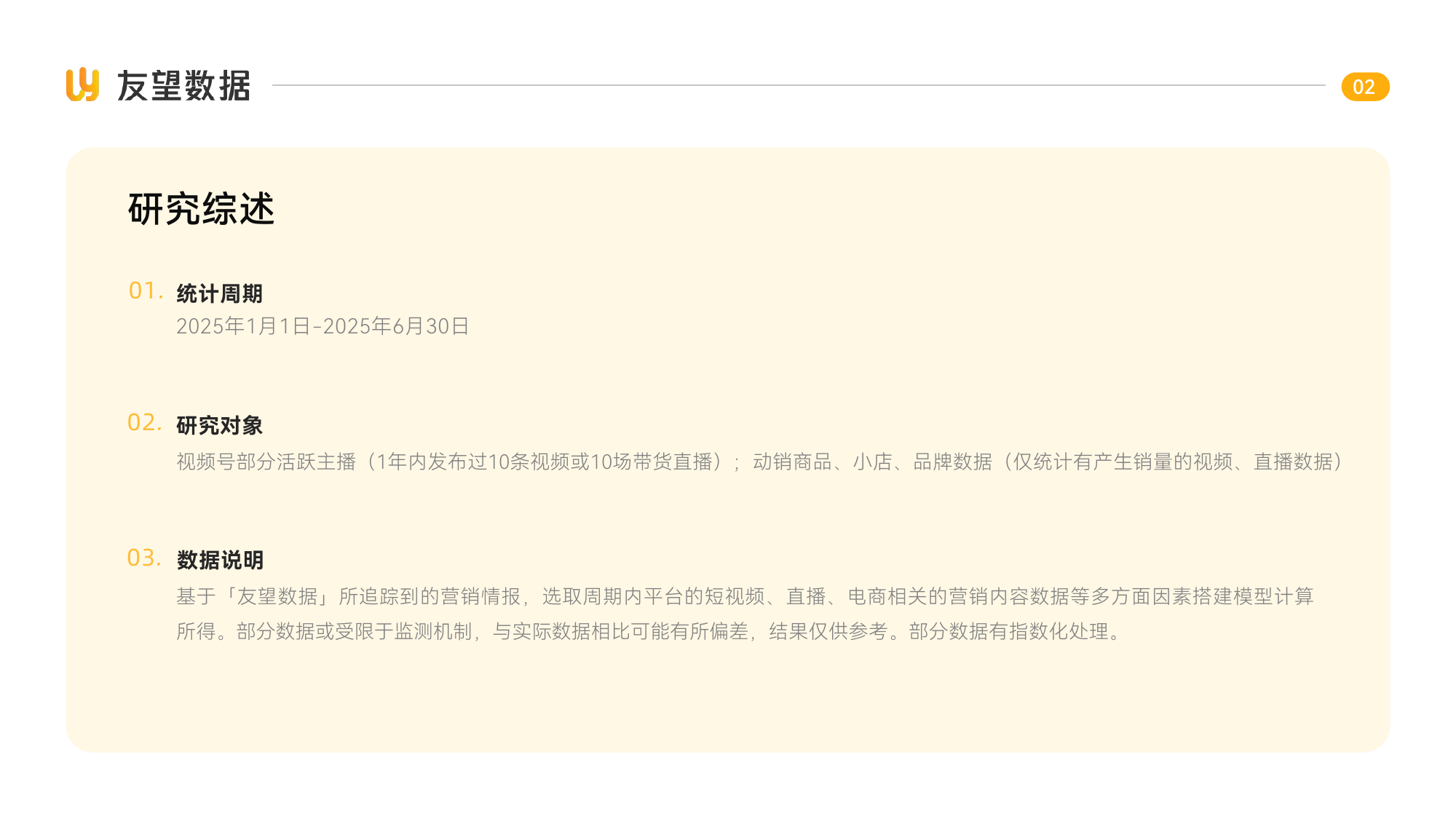Click the 结果仅供参考 phrase
This screenshot has height=819, width=1456.
(828, 631)
